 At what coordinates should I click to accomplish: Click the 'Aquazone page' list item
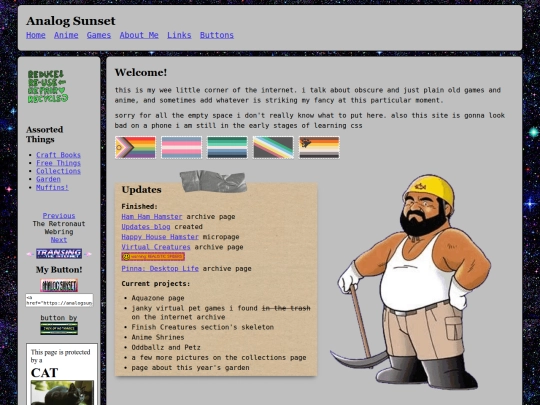tap(158, 298)
